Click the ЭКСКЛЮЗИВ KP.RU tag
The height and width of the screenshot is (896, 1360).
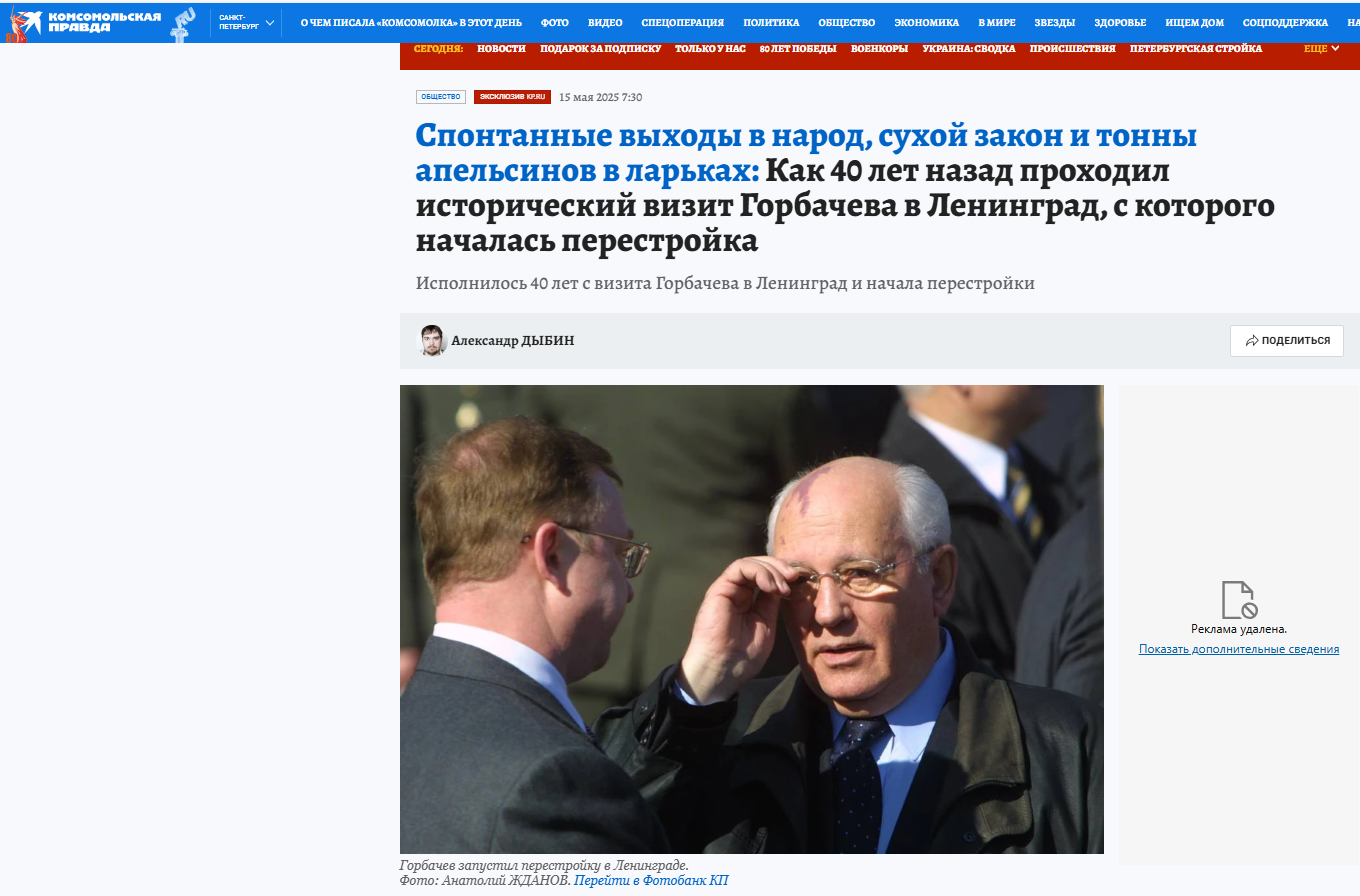pyautogui.click(x=512, y=97)
